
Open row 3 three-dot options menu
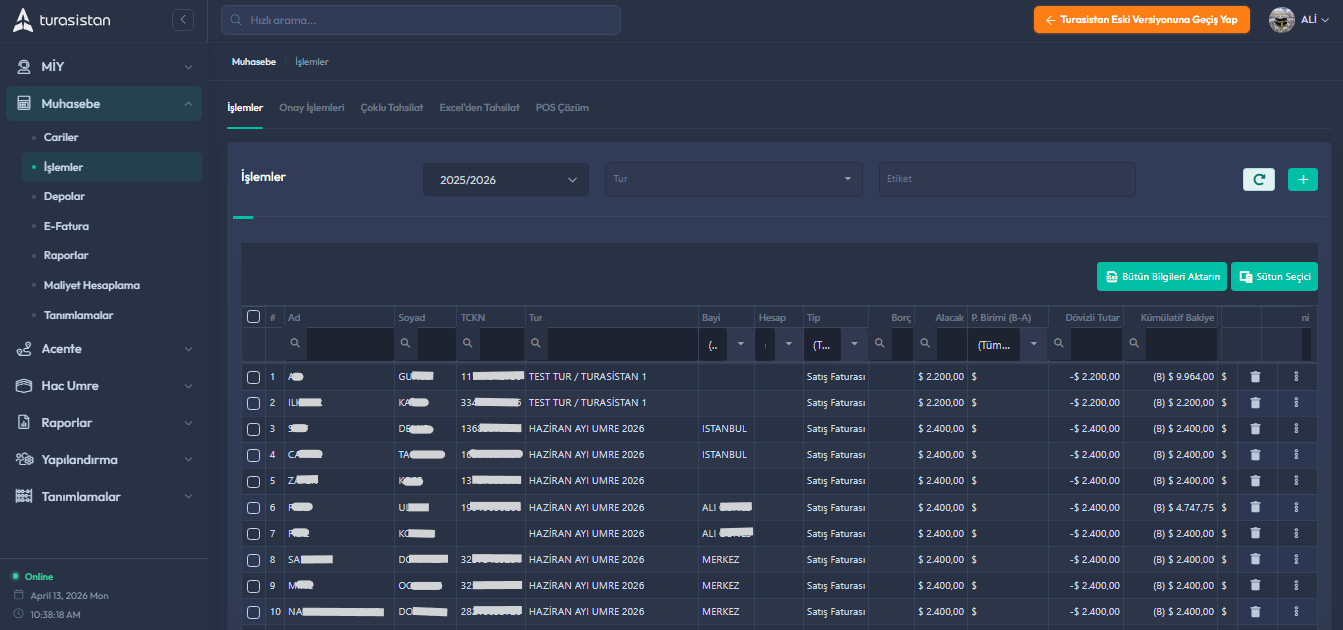pyautogui.click(x=1296, y=429)
